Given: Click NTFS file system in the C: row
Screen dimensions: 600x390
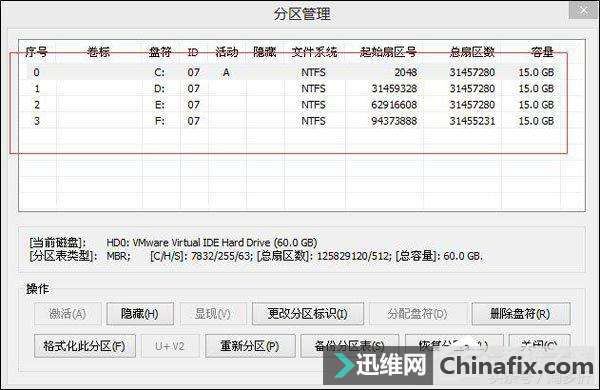Looking at the screenshot, I should [313, 72].
